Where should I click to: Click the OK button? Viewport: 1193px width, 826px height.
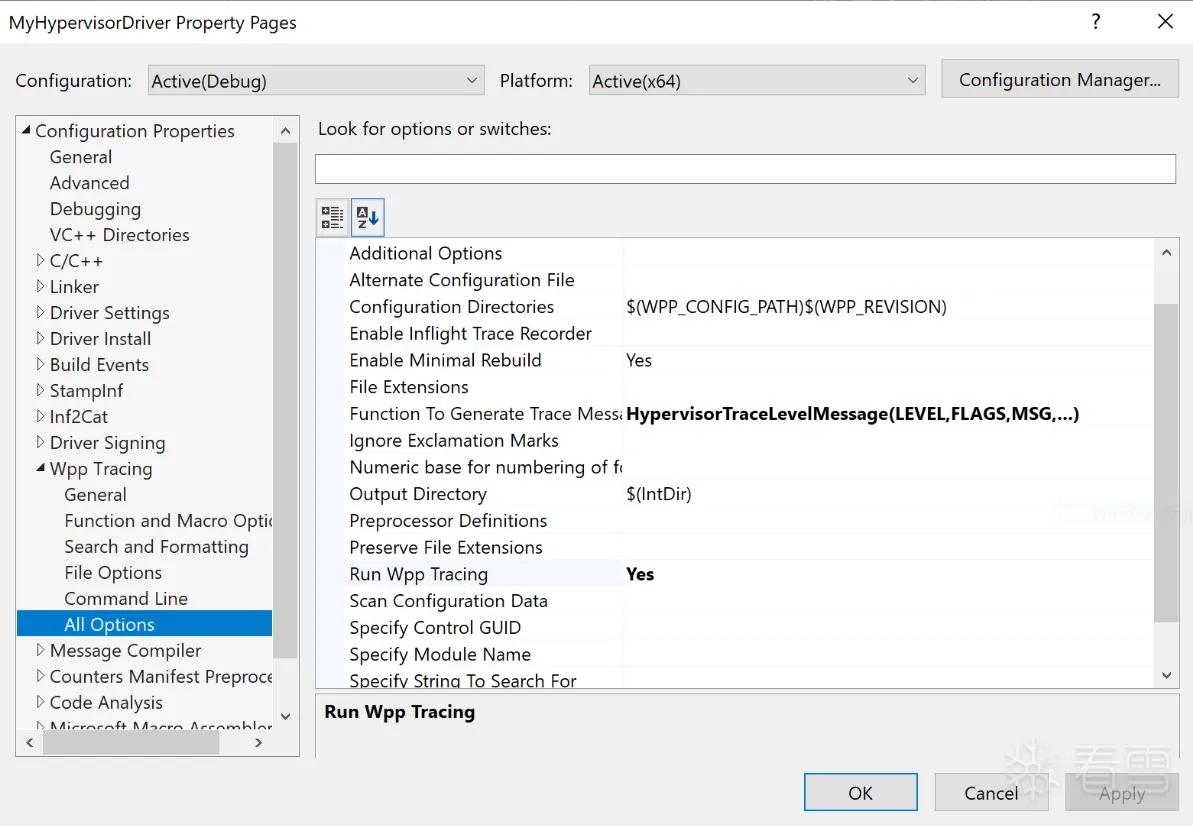(861, 793)
